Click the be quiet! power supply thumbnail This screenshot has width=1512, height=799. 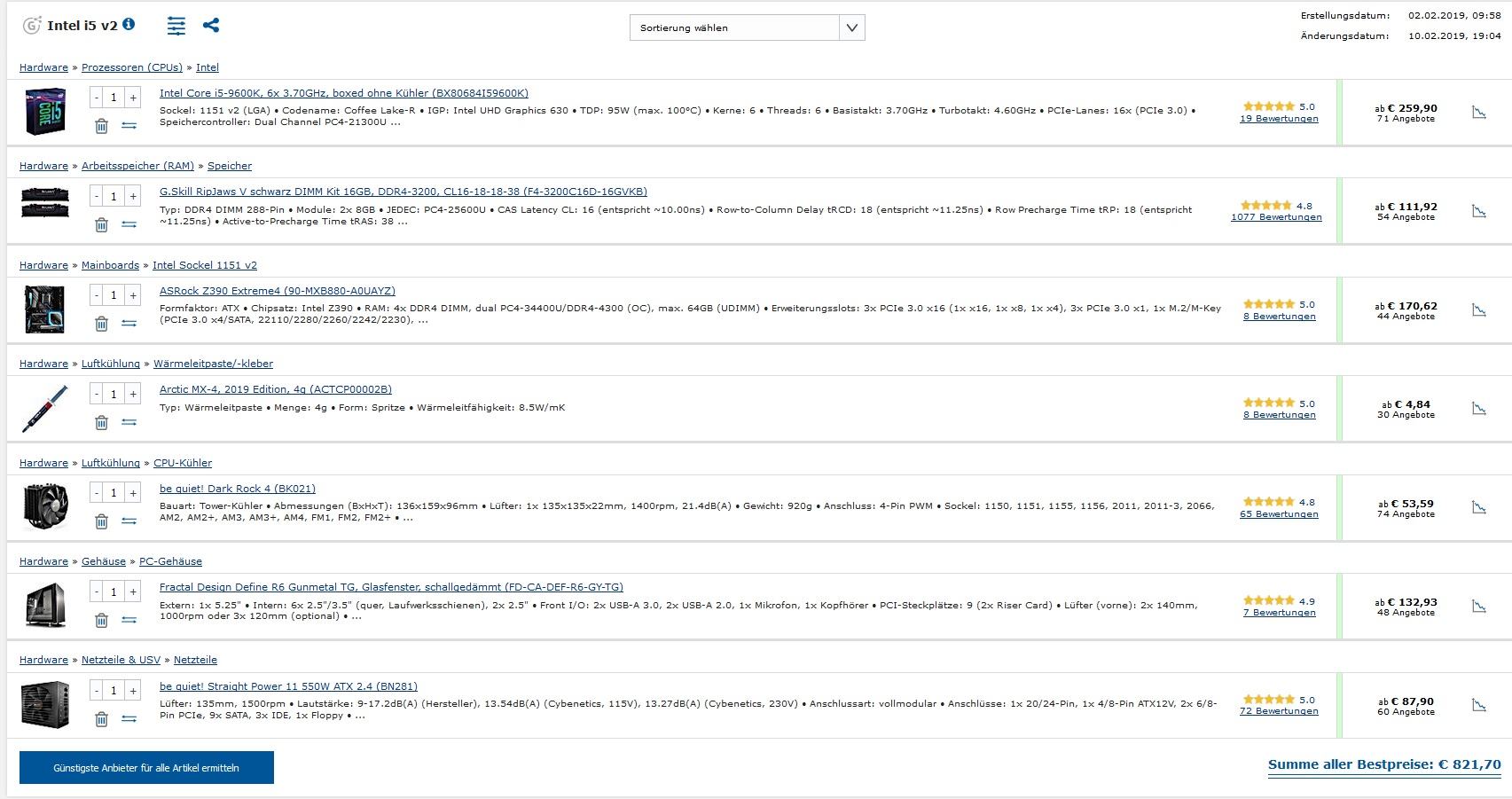pyautogui.click(x=45, y=705)
